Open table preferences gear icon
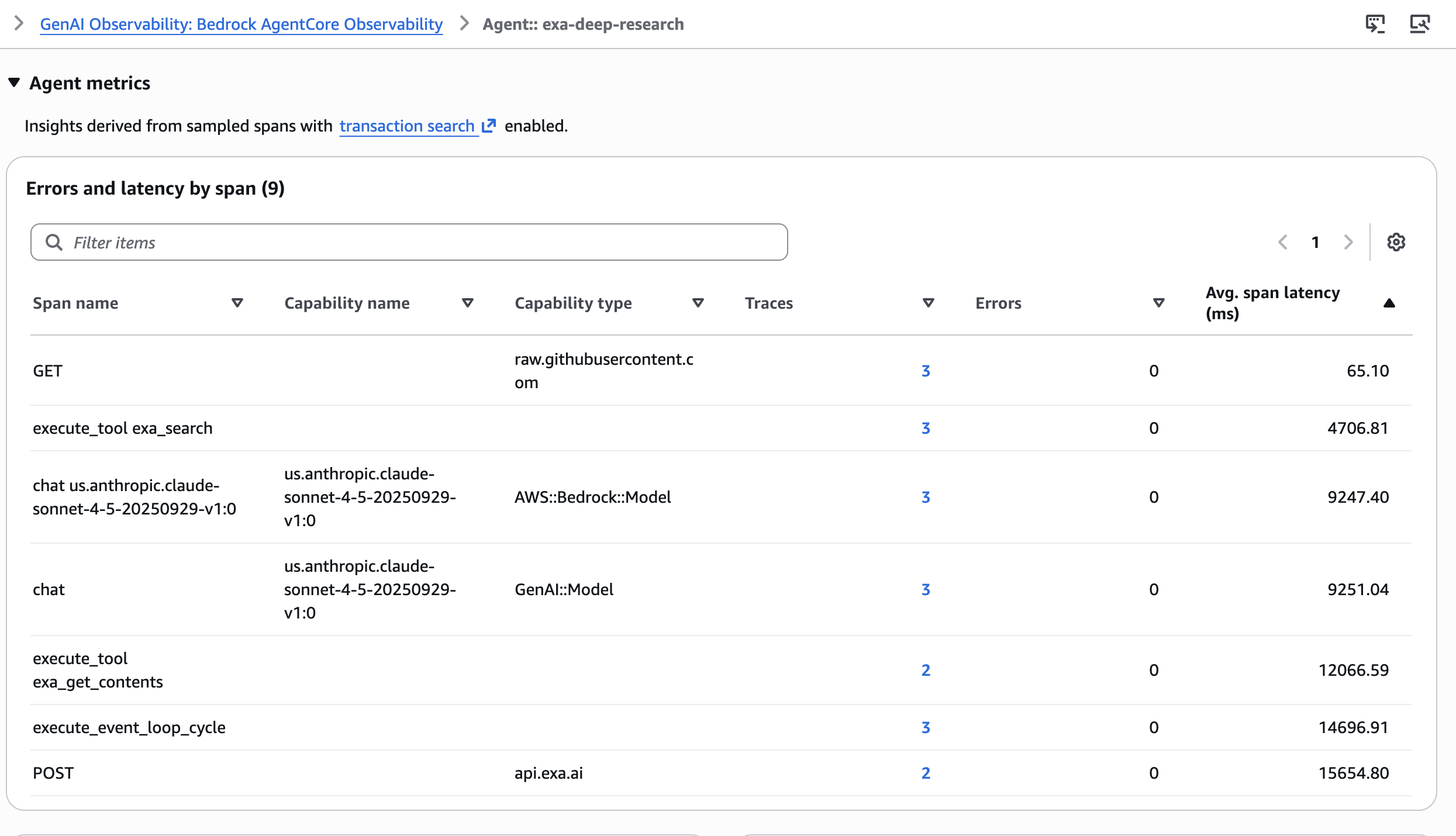 point(1396,242)
